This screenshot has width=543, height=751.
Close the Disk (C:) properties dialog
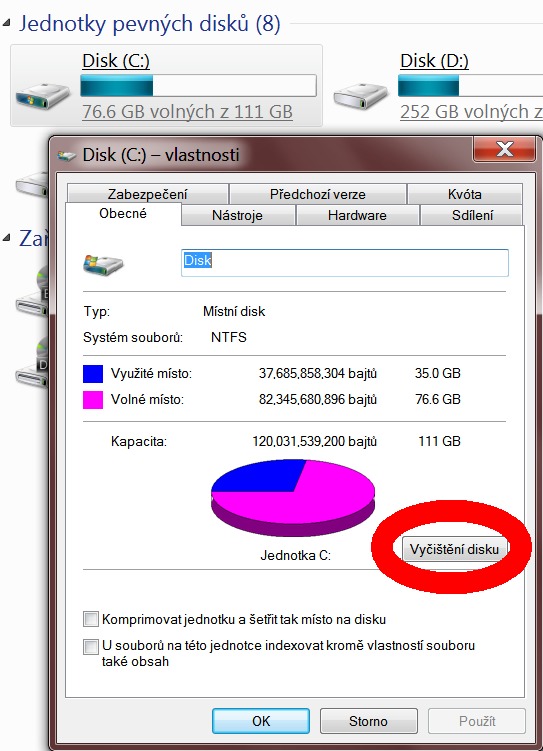(x=504, y=149)
